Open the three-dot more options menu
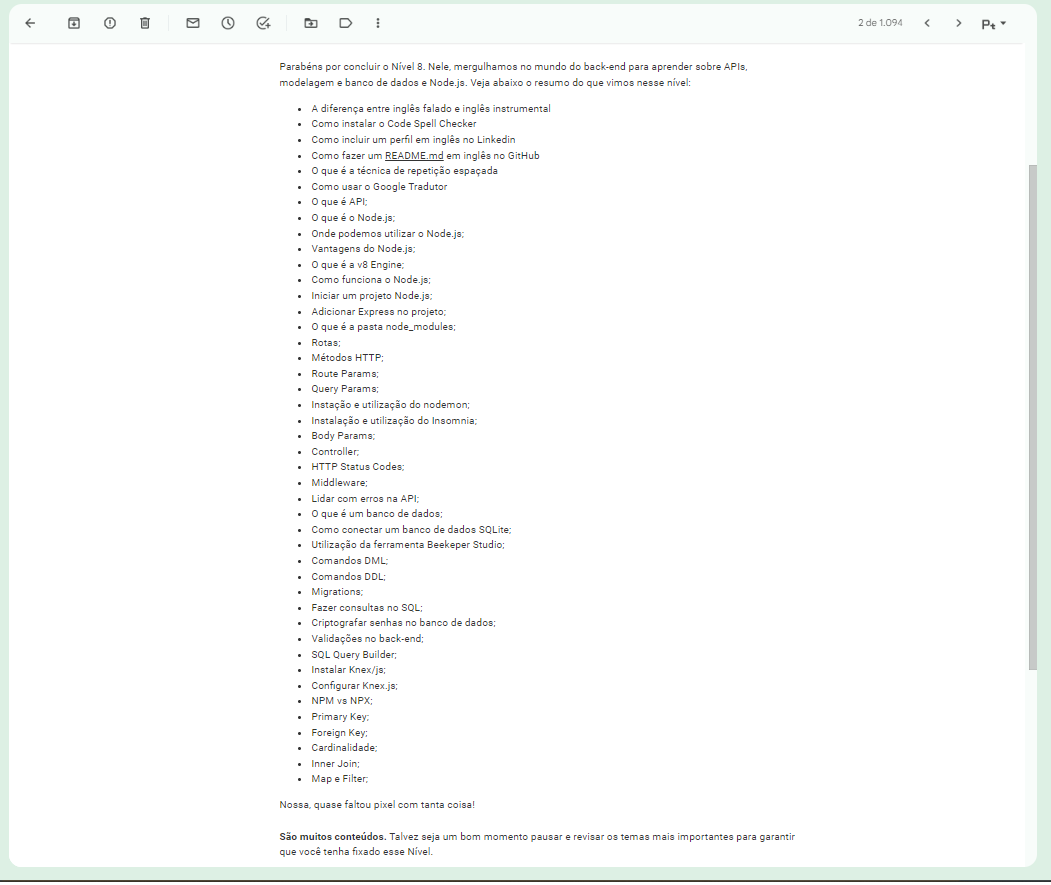1051x885 pixels. [378, 23]
